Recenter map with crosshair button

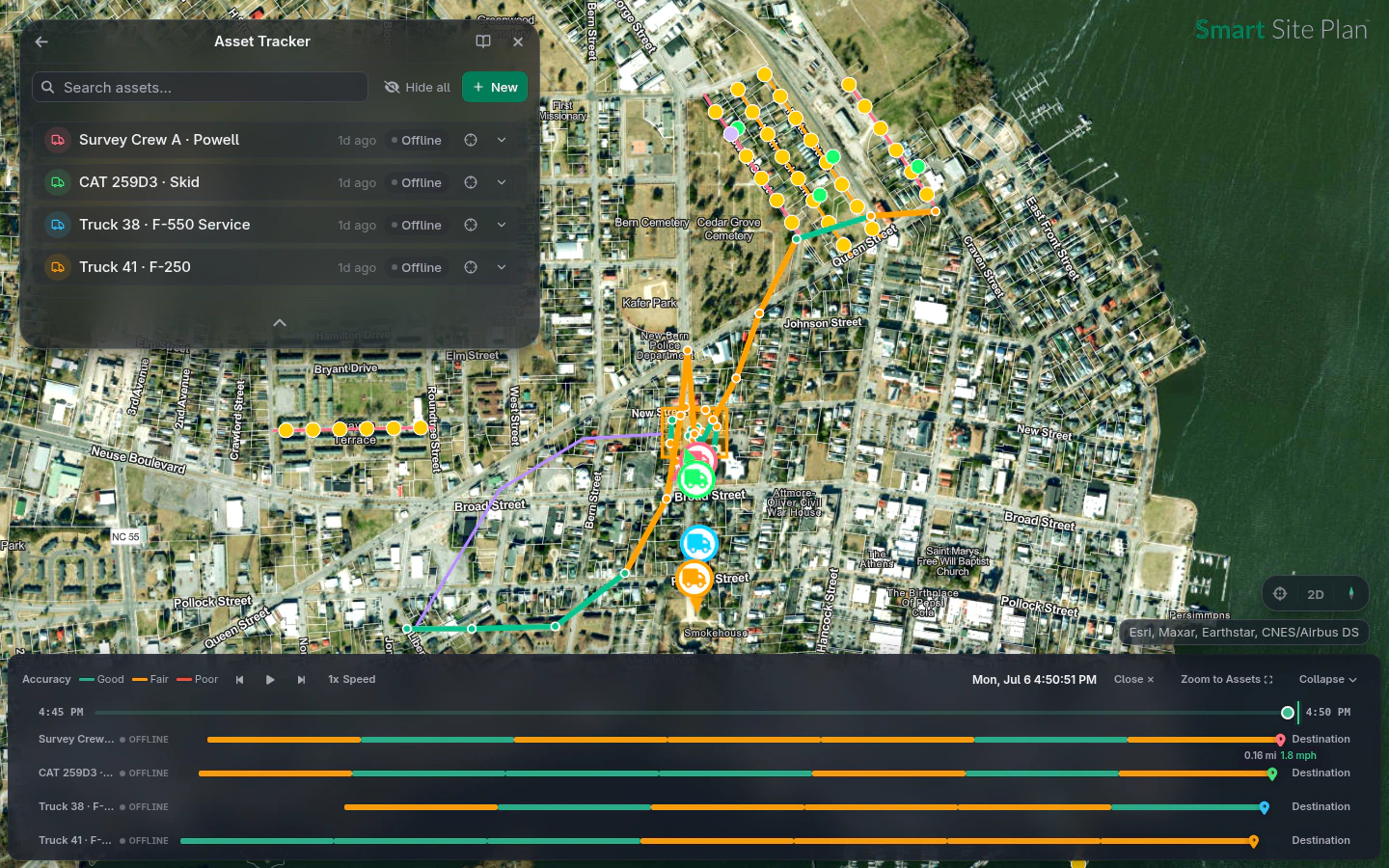[x=1280, y=594]
